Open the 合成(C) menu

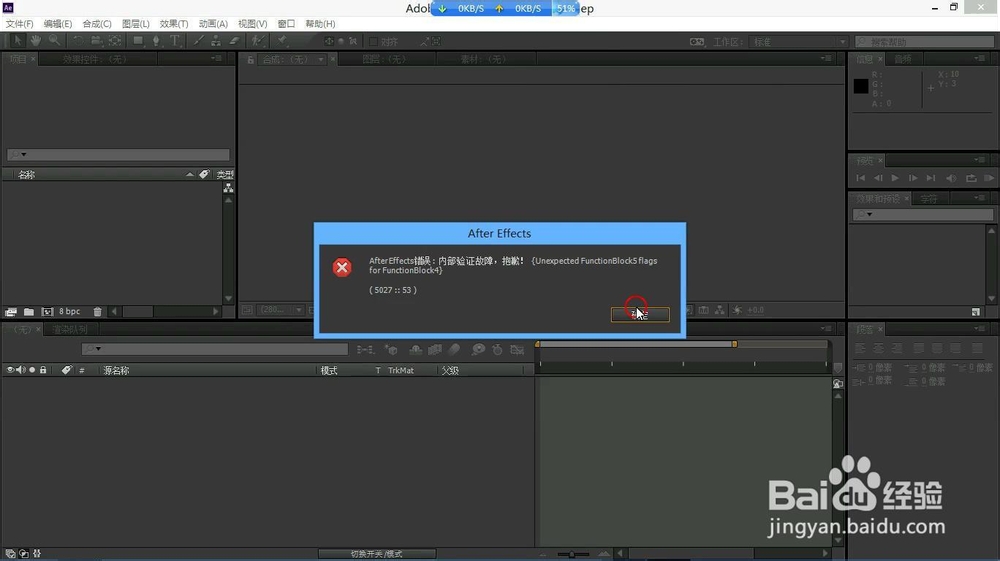click(97, 24)
